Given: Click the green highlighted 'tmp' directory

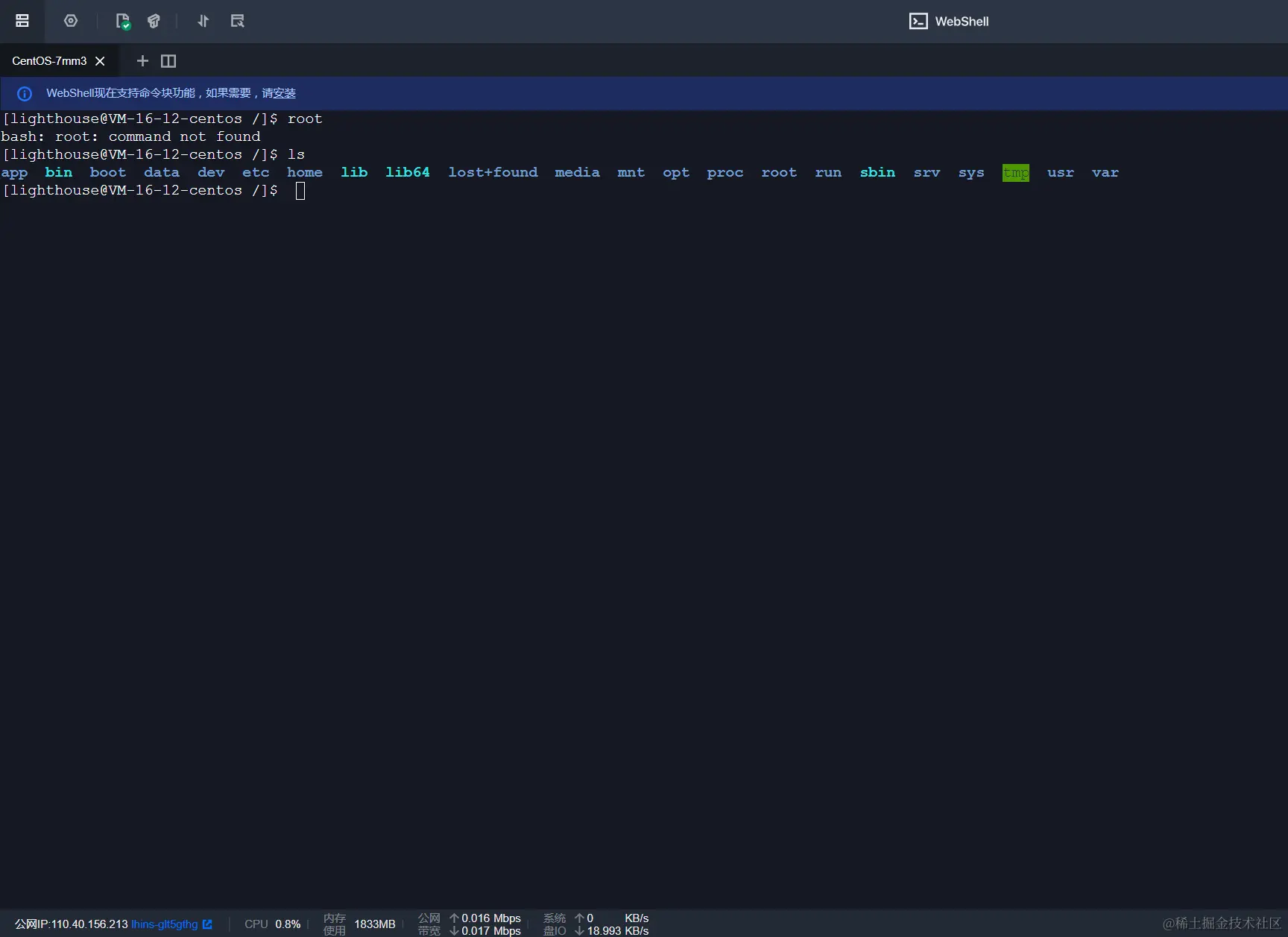Looking at the screenshot, I should click(x=1016, y=173).
